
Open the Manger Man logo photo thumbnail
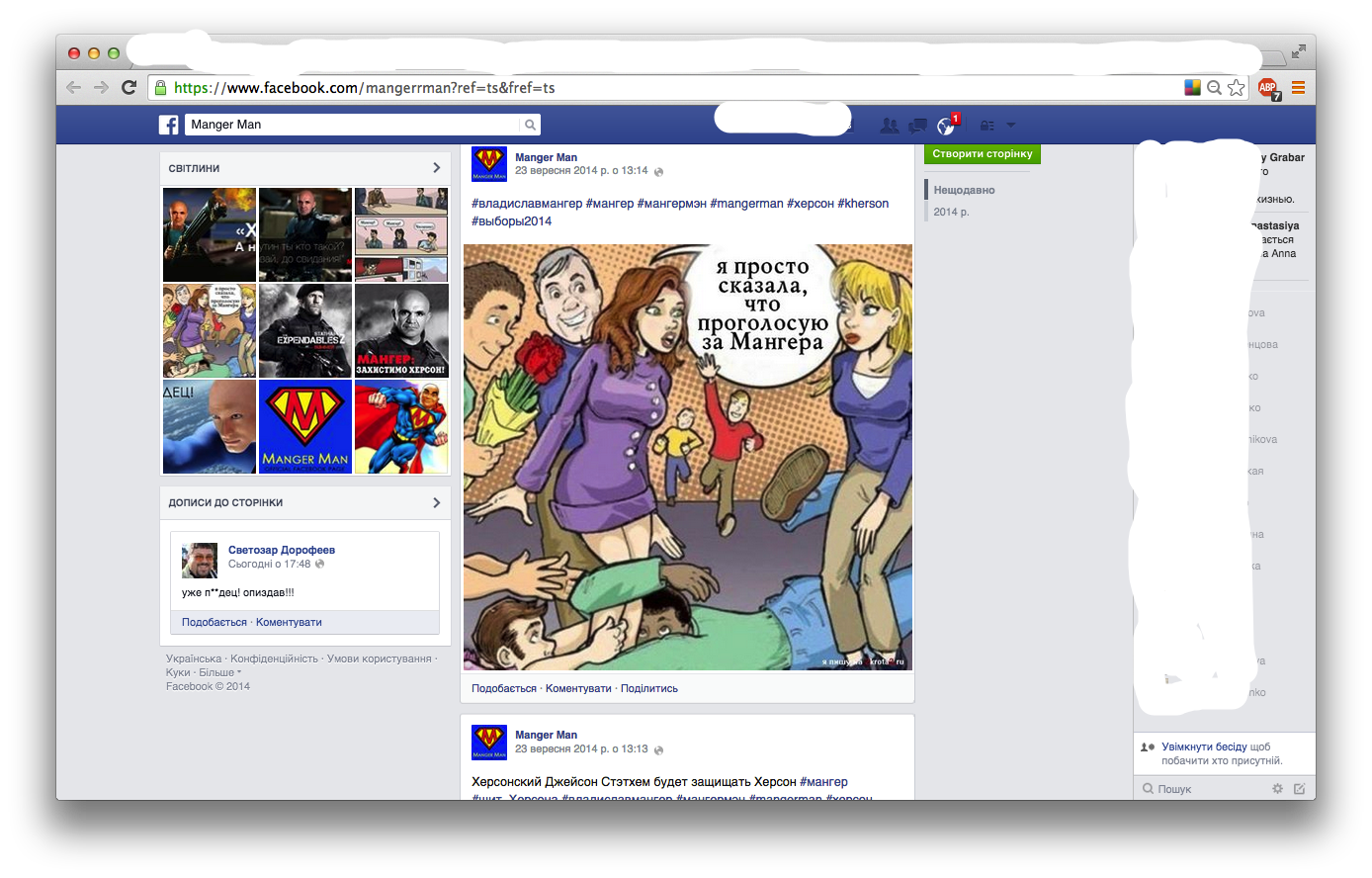305,427
